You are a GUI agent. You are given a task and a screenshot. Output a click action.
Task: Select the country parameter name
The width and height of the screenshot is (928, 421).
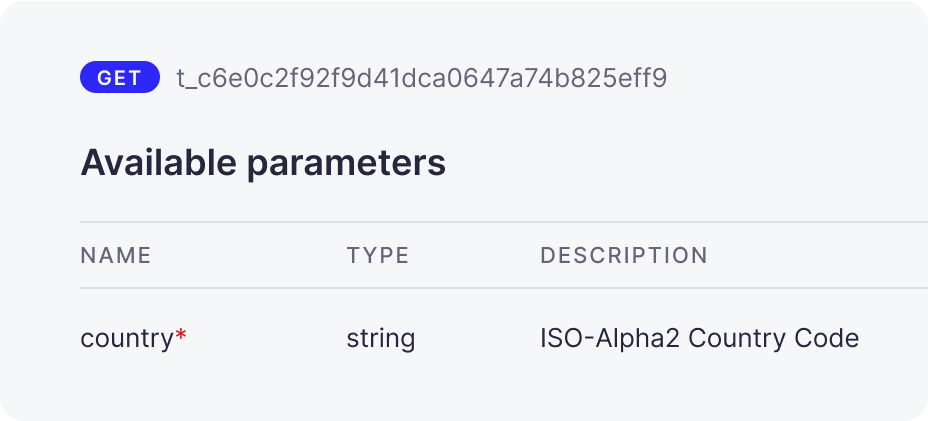(126, 339)
